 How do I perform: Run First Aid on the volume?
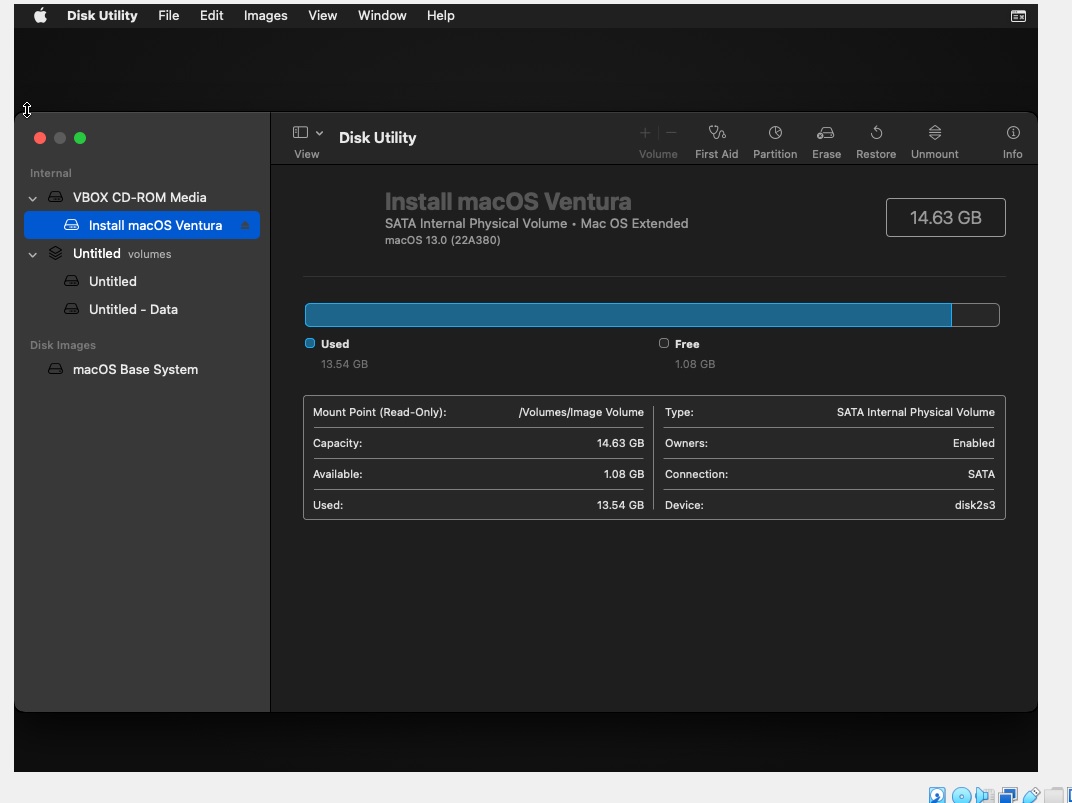(x=716, y=134)
